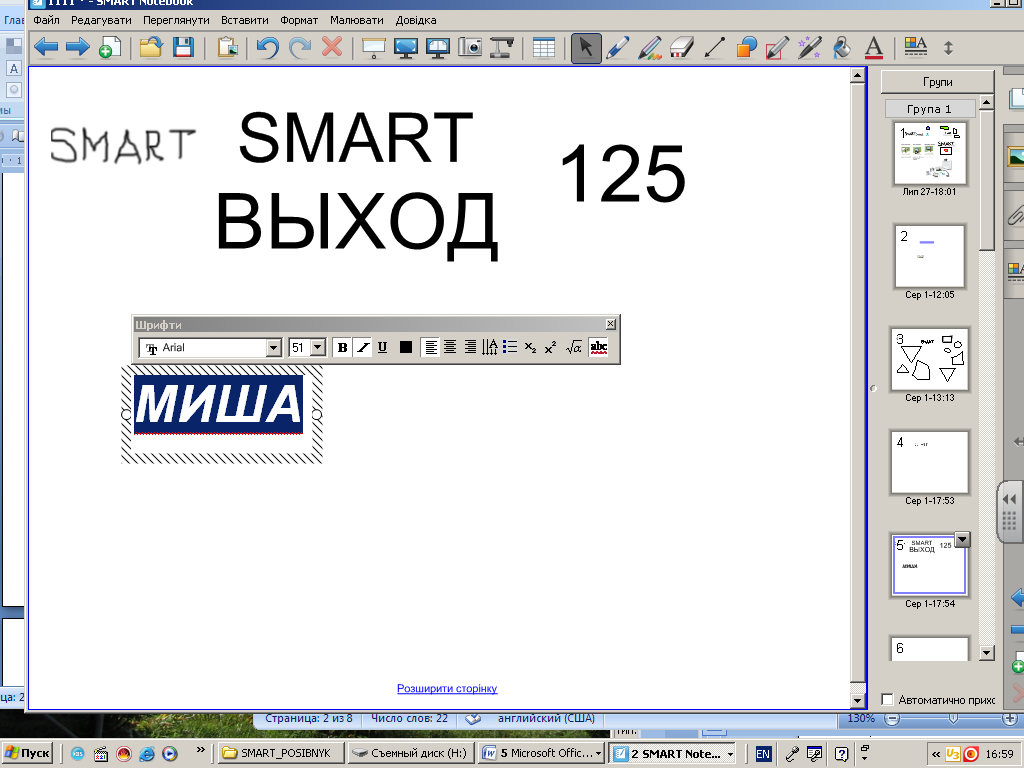
Task: Close the Шрифти toolbar
Action: 611,324
